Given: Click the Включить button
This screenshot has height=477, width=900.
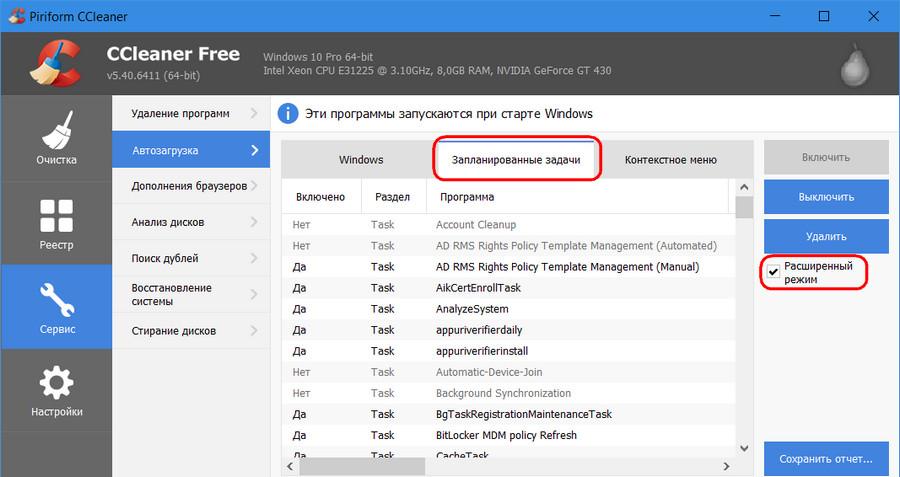Looking at the screenshot, I should pos(826,157).
